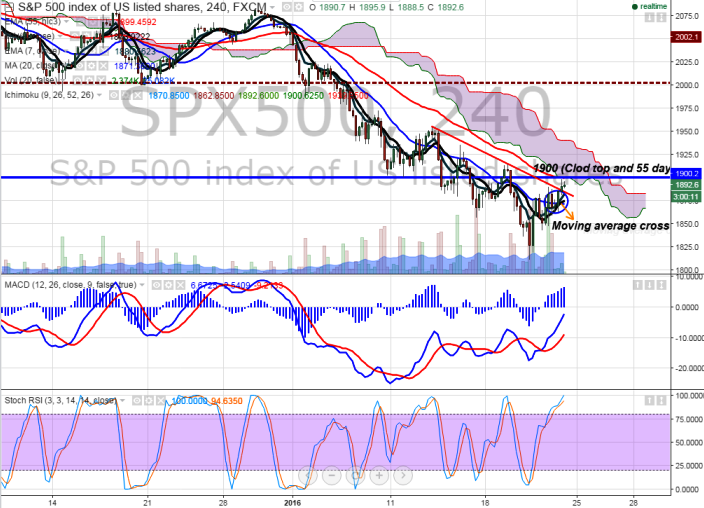Open settings gear for EMA (7, close)
Viewport: 704px width, 508px height.
point(91,51)
